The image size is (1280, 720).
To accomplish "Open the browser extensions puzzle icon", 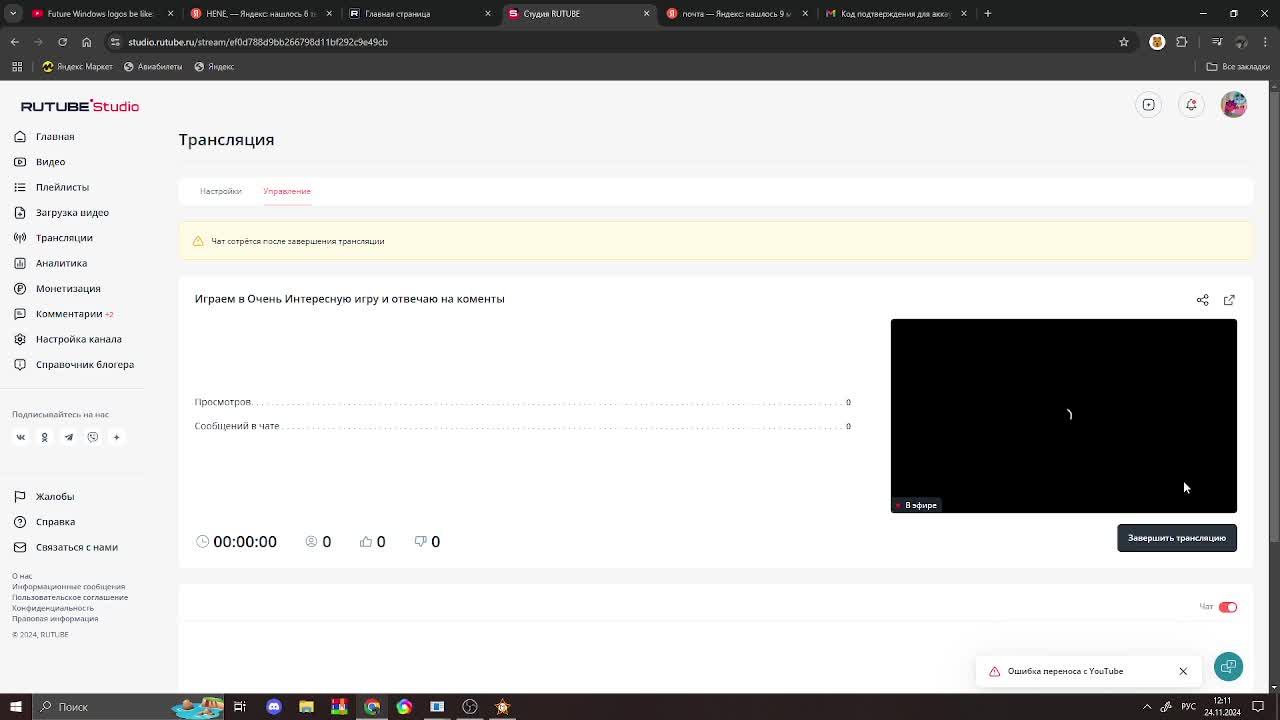I will [x=1182, y=42].
